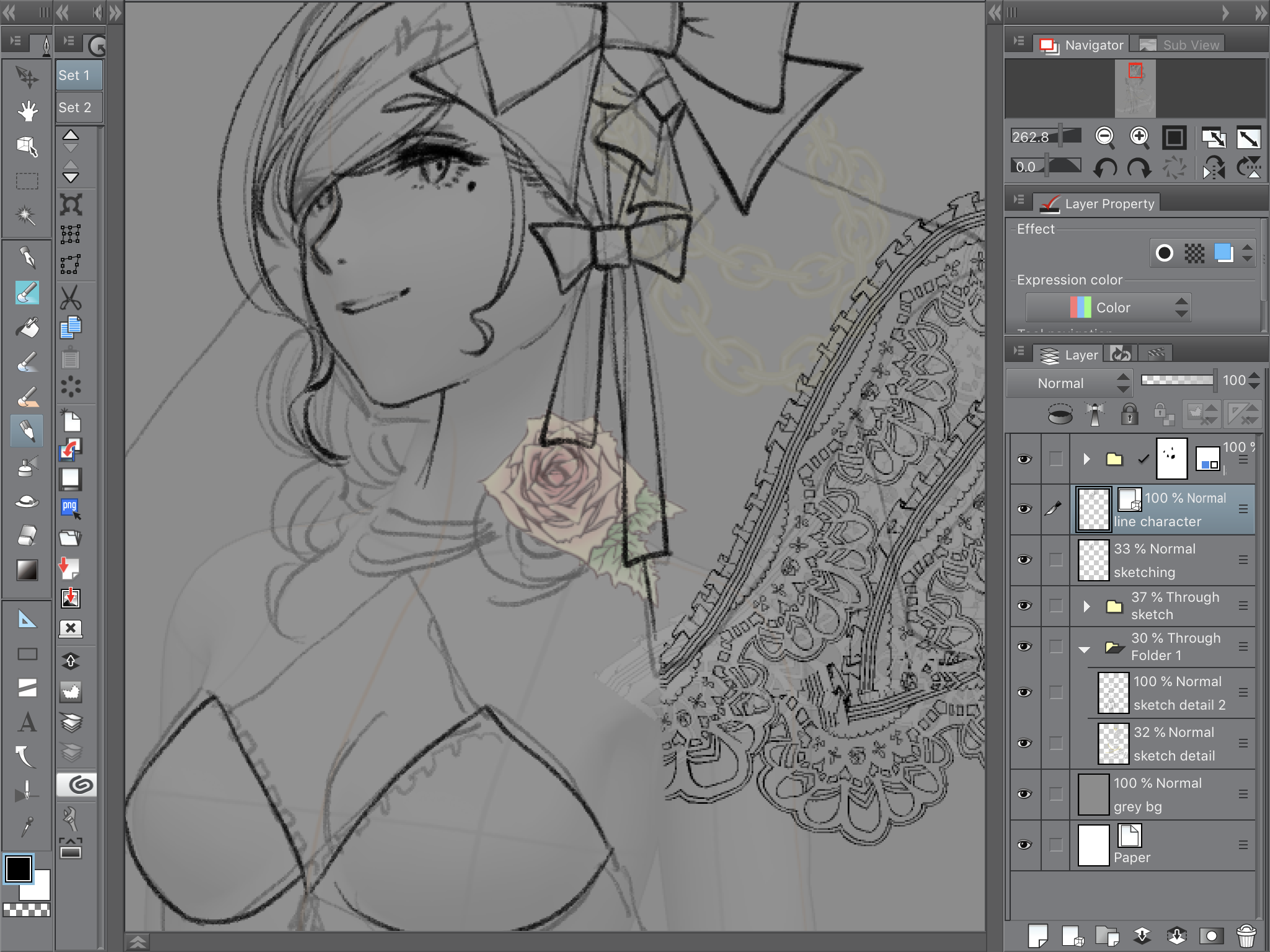1270x952 pixels.
Task: Select the Eraser tool
Action: pyautogui.click(x=27, y=535)
